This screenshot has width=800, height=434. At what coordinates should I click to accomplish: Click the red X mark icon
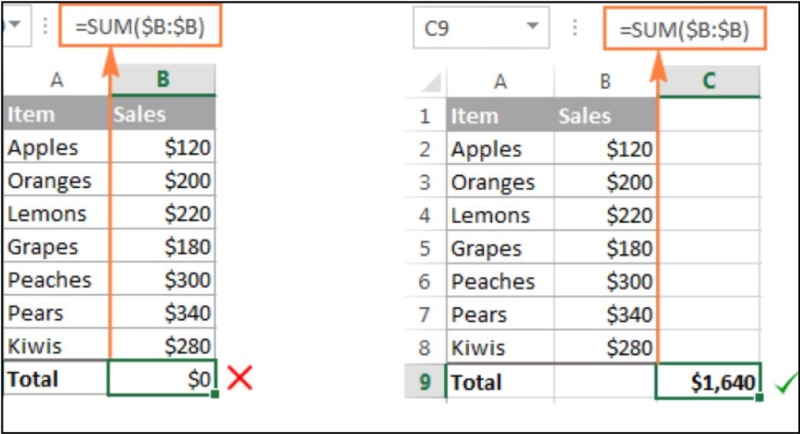[238, 378]
